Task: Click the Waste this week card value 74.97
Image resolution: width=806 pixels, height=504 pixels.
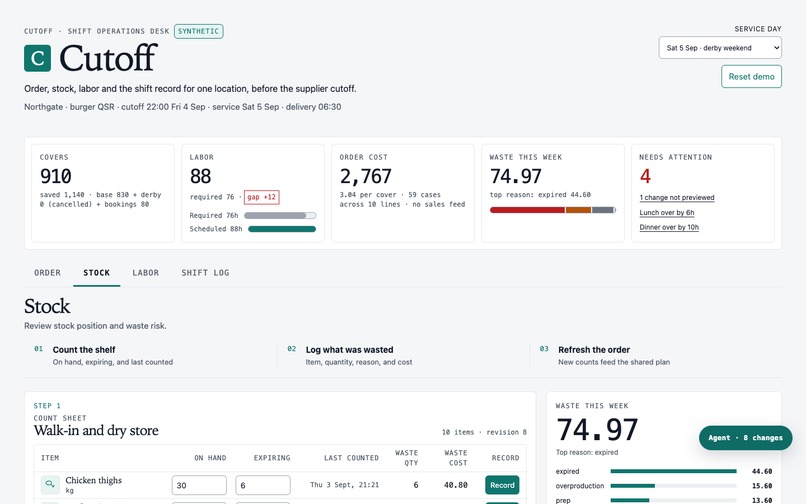Action: 516,176
